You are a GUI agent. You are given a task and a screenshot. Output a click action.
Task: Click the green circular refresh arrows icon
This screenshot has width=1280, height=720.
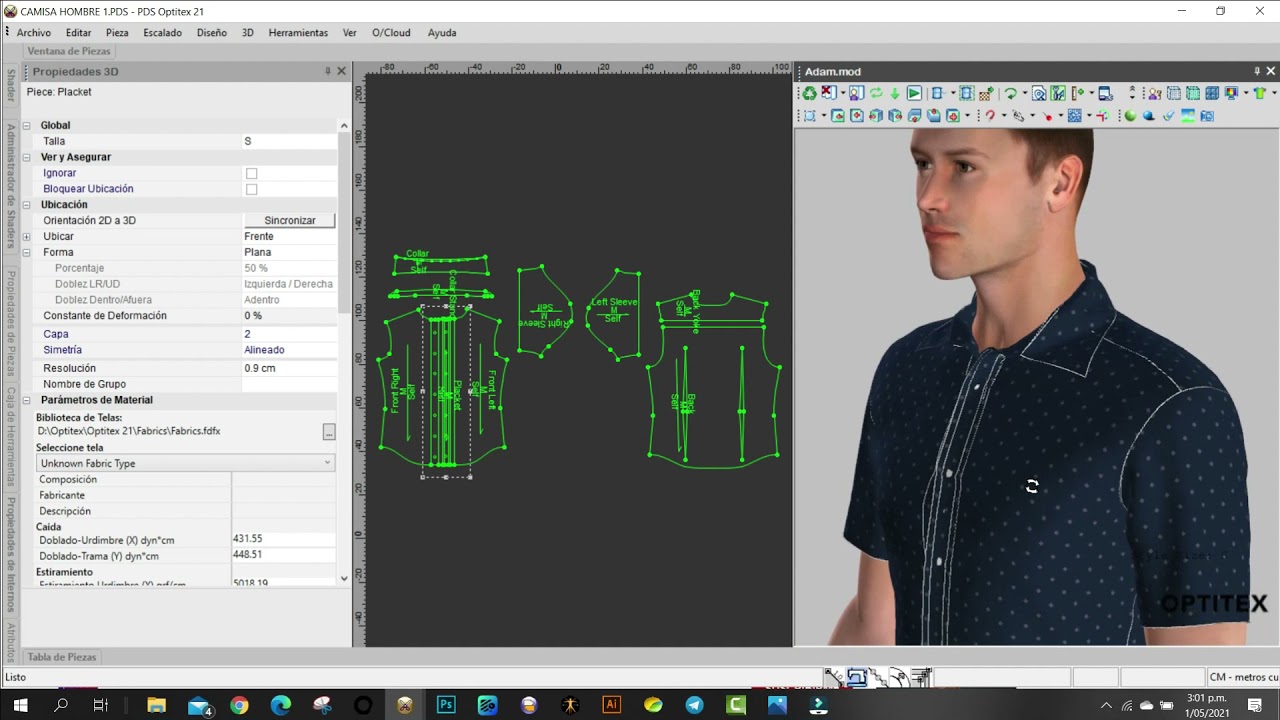(876, 93)
